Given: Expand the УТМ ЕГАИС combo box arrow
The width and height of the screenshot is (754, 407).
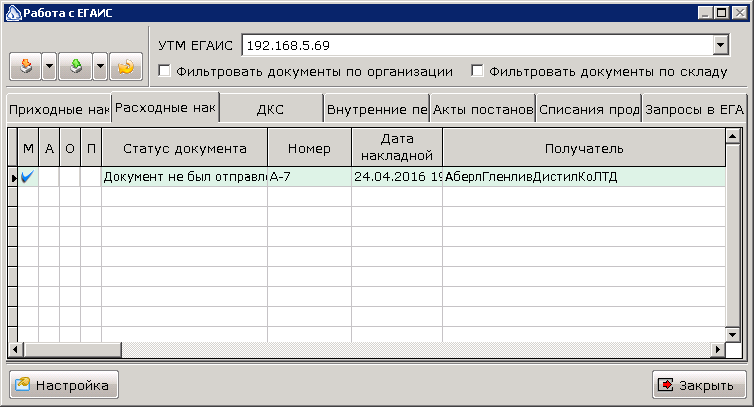Looking at the screenshot, I should click(x=720, y=45).
